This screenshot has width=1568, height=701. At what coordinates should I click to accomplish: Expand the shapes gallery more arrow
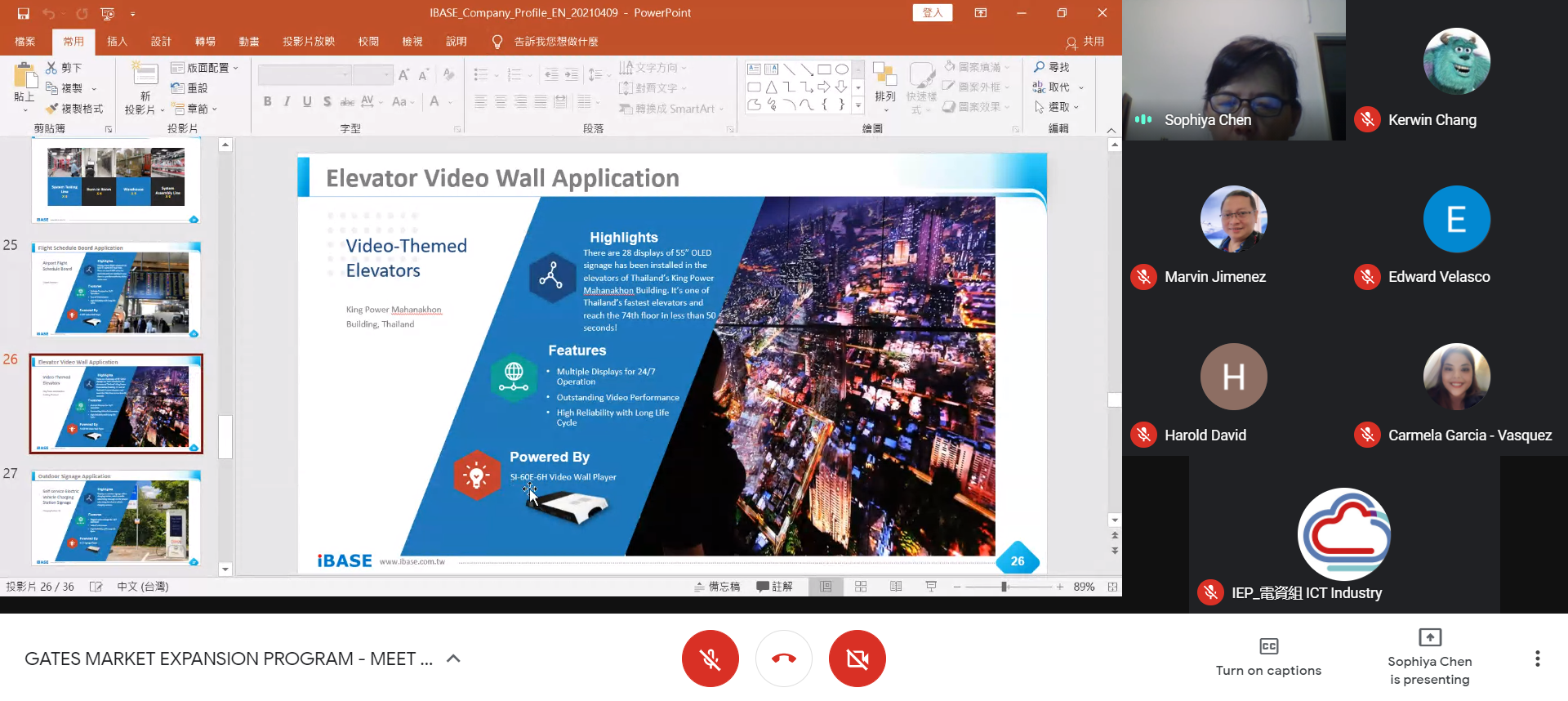[857, 105]
